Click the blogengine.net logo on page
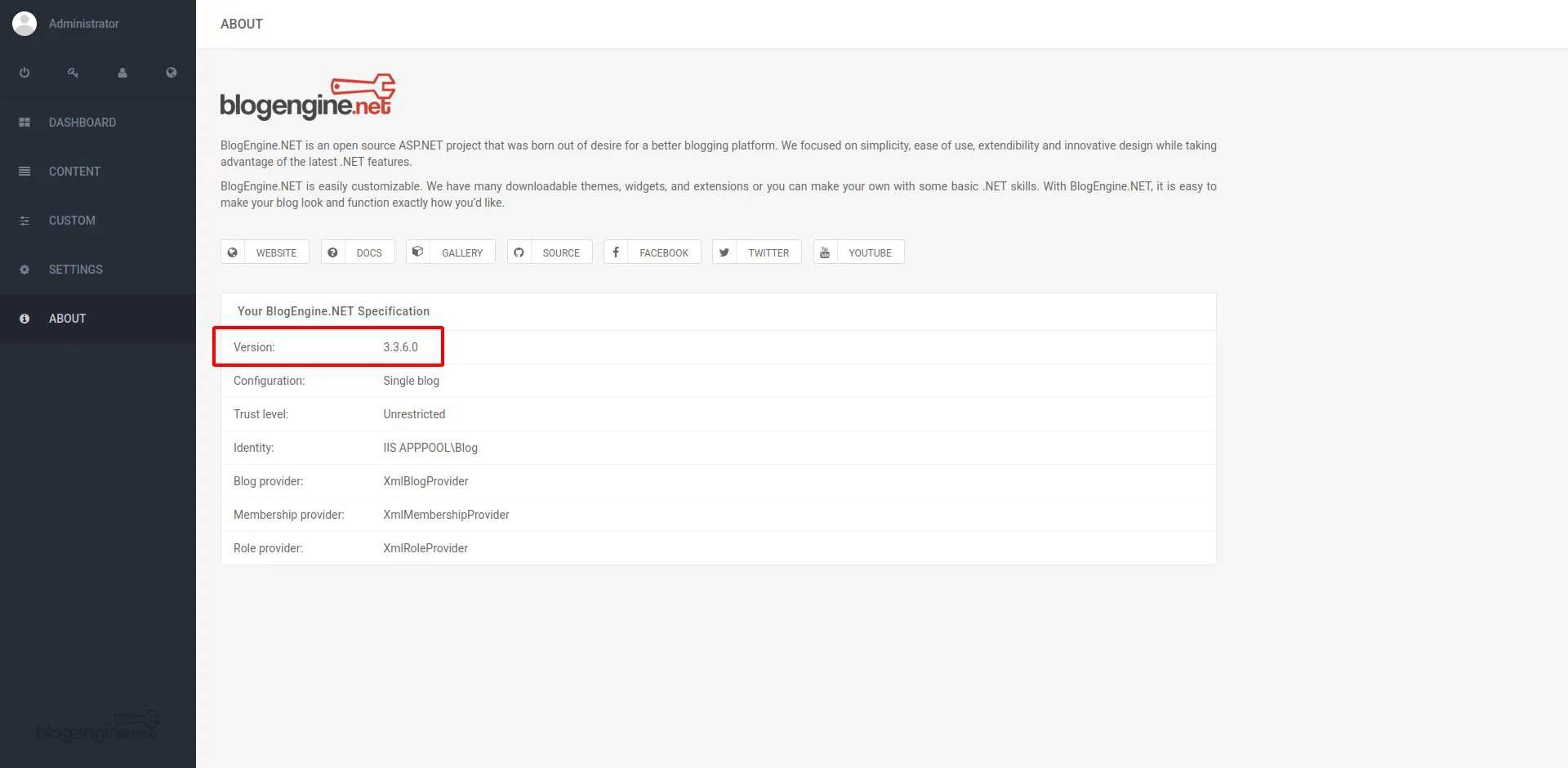 [308, 97]
